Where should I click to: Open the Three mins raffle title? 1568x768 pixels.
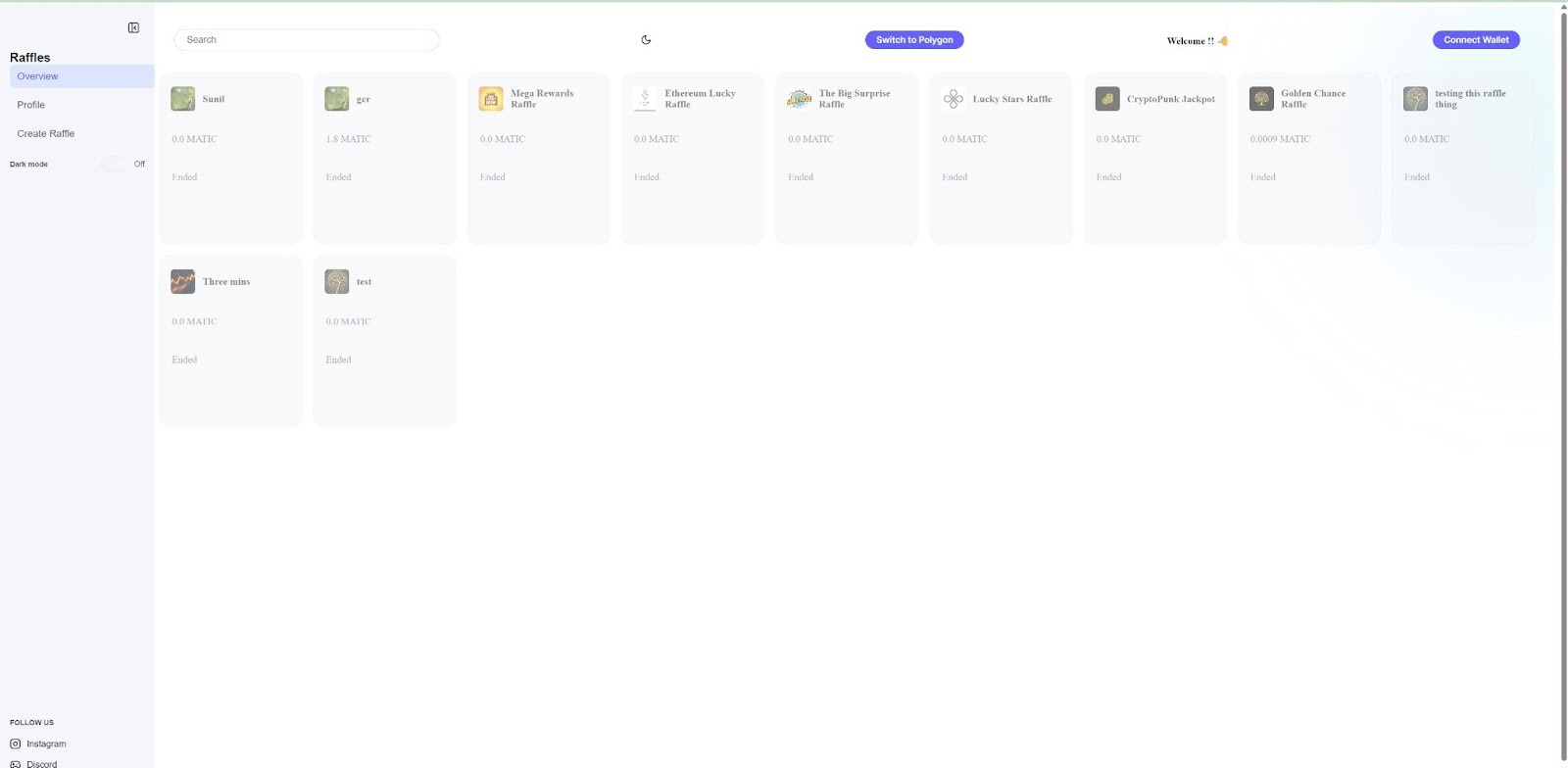pos(226,281)
